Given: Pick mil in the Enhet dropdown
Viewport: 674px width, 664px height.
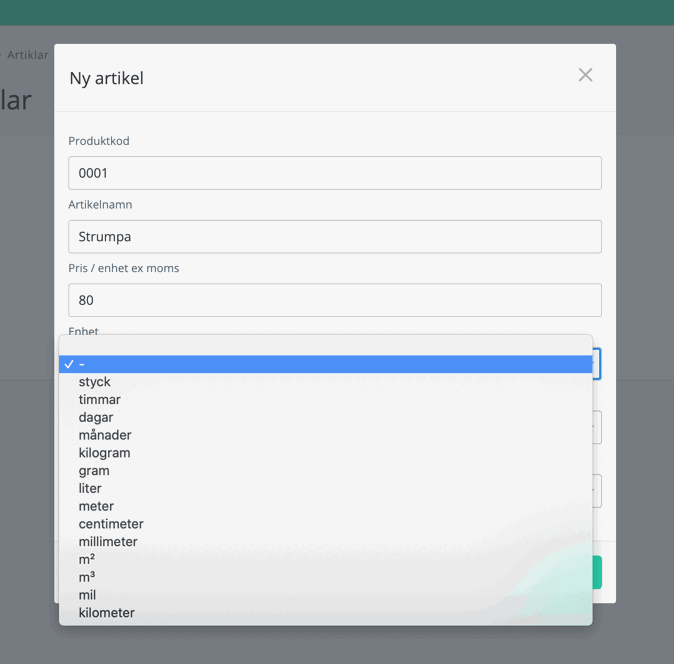Looking at the screenshot, I should (87, 595).
